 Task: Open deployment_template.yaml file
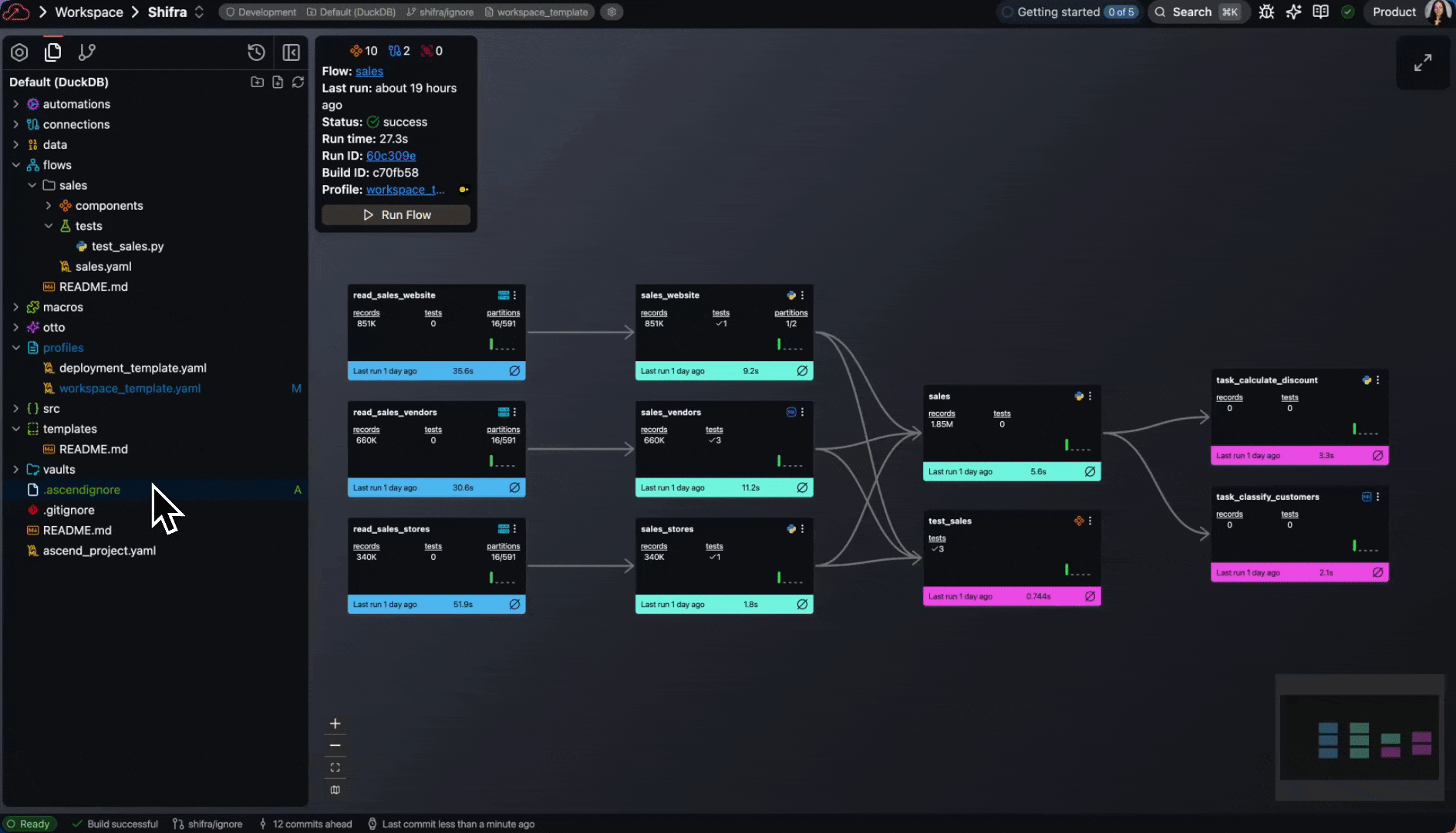tap(133, 368)
